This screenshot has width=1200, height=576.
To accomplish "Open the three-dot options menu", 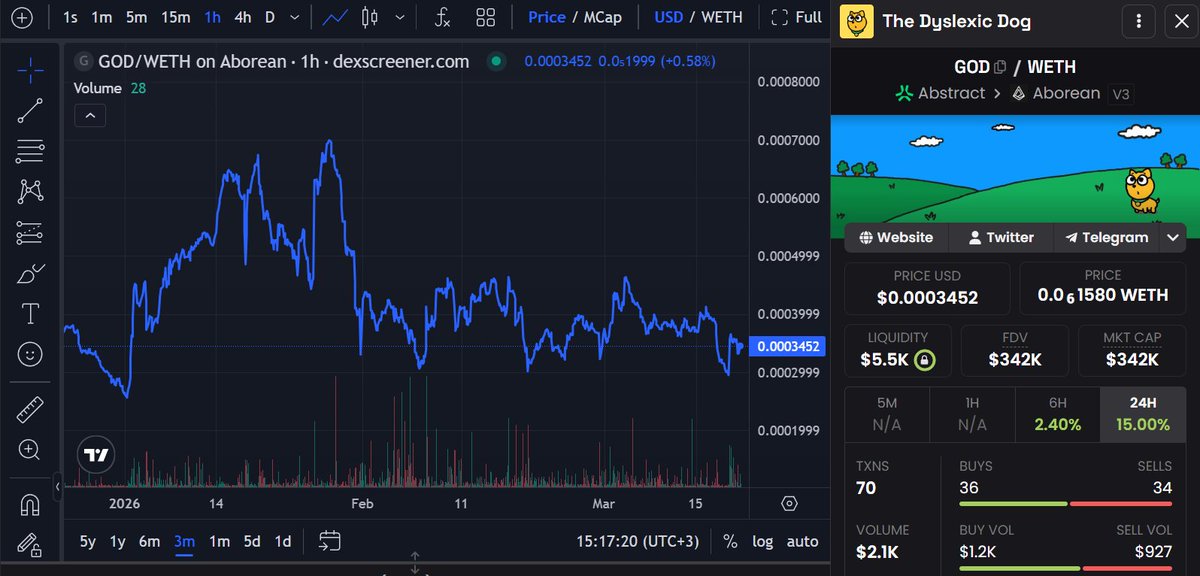I will [x=1138, y=21].
